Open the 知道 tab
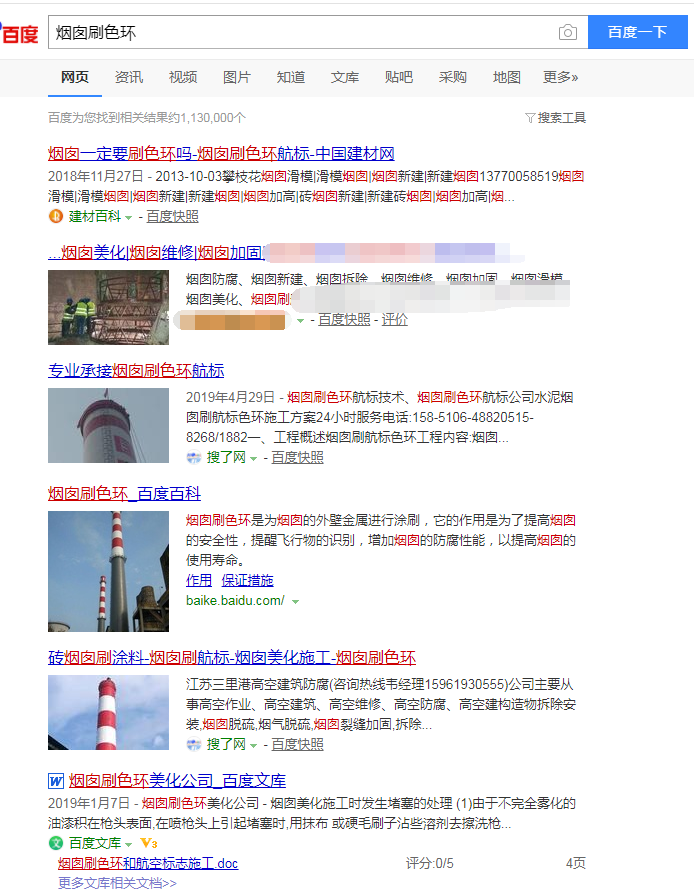The width and height of the screenshot is (694, 889). click(291, 77)
